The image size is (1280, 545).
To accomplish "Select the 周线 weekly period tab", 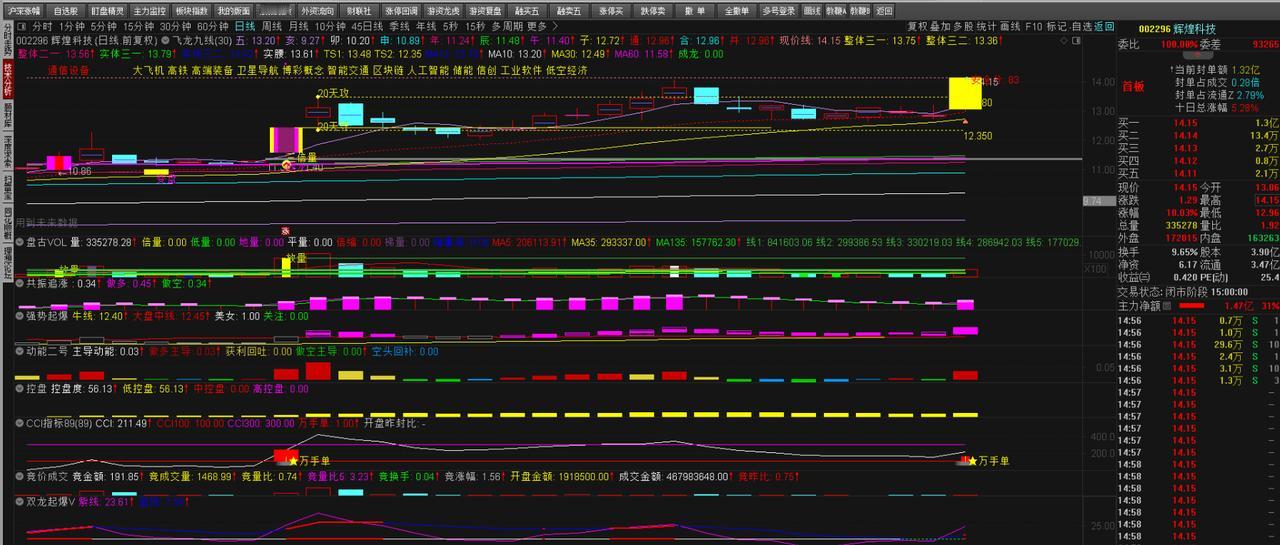I will 271,26.
